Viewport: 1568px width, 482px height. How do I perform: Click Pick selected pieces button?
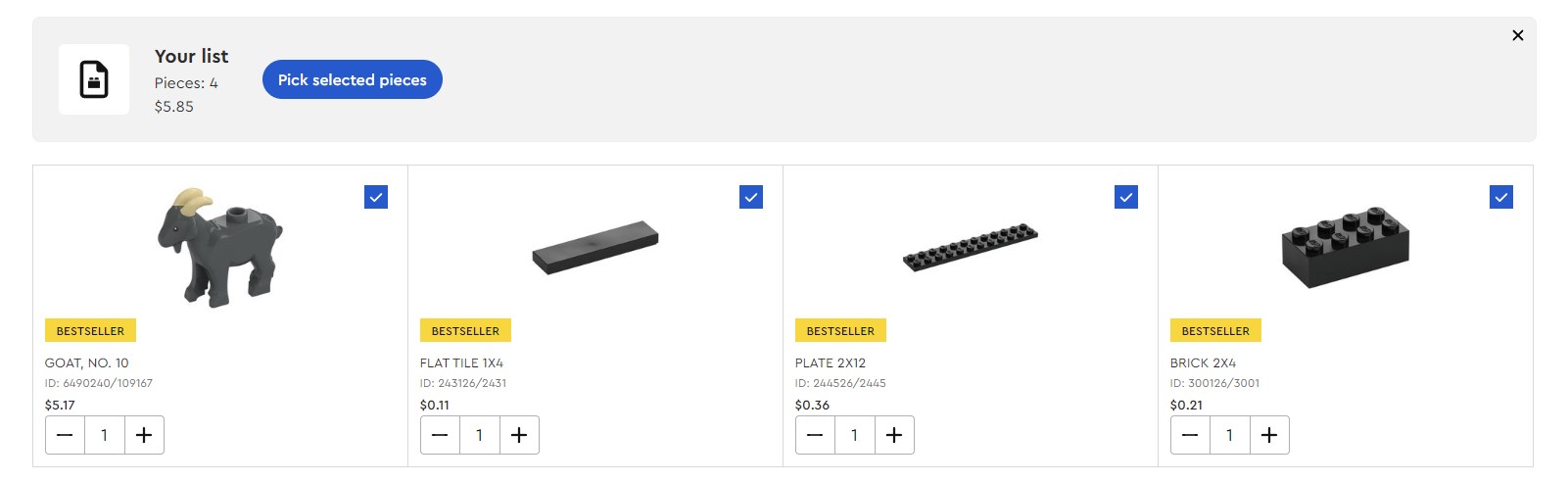pos(352,79)
